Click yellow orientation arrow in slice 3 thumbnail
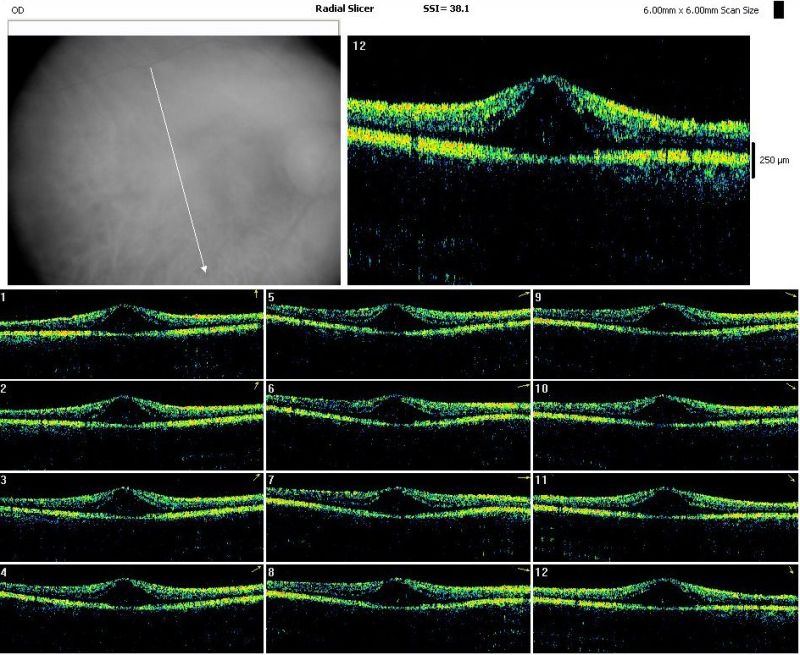Screen dimensions: 800x655 click(x=256, y=478)
